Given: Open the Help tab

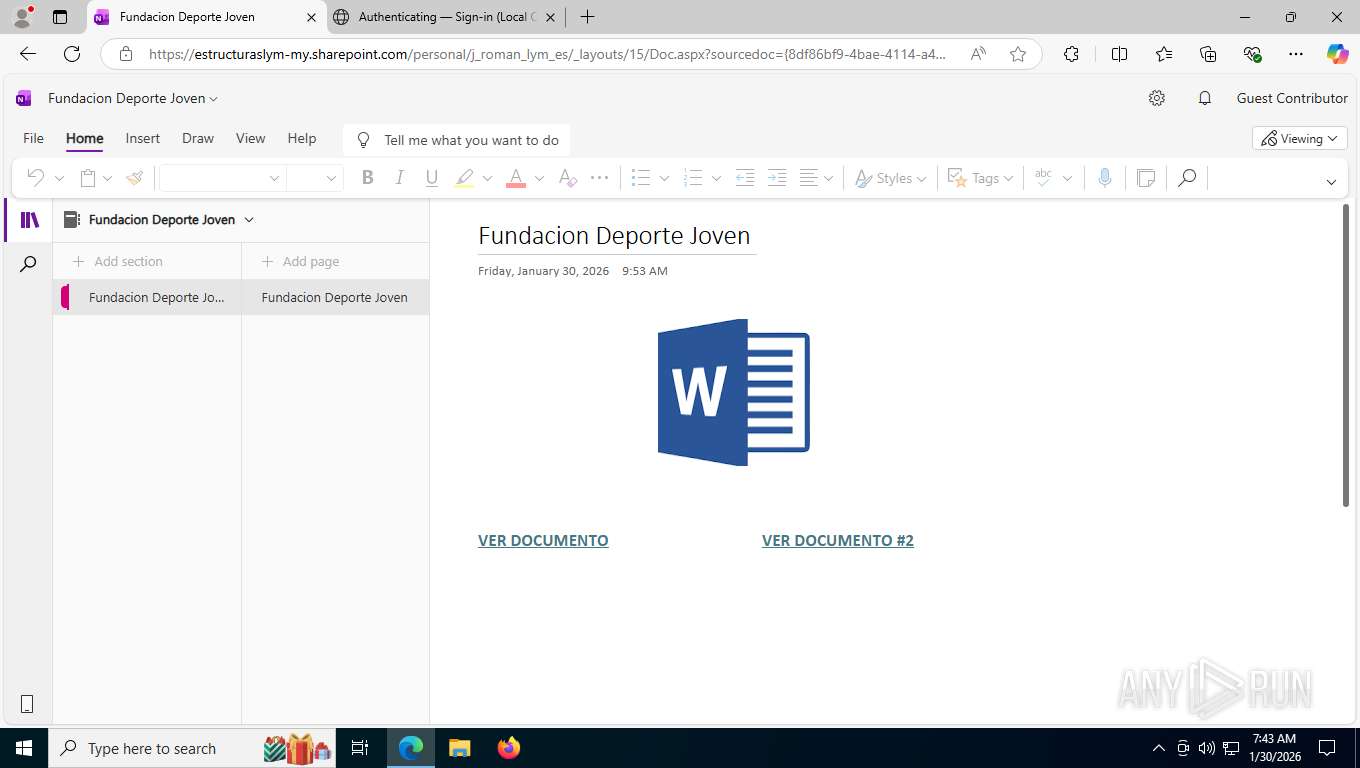Looking at the screenshot, I should pyautogui.click(x=302, y=139).
